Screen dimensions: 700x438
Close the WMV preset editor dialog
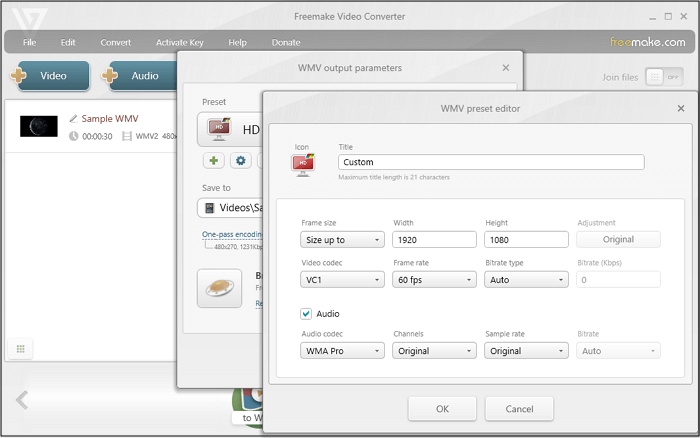point(681,108)
